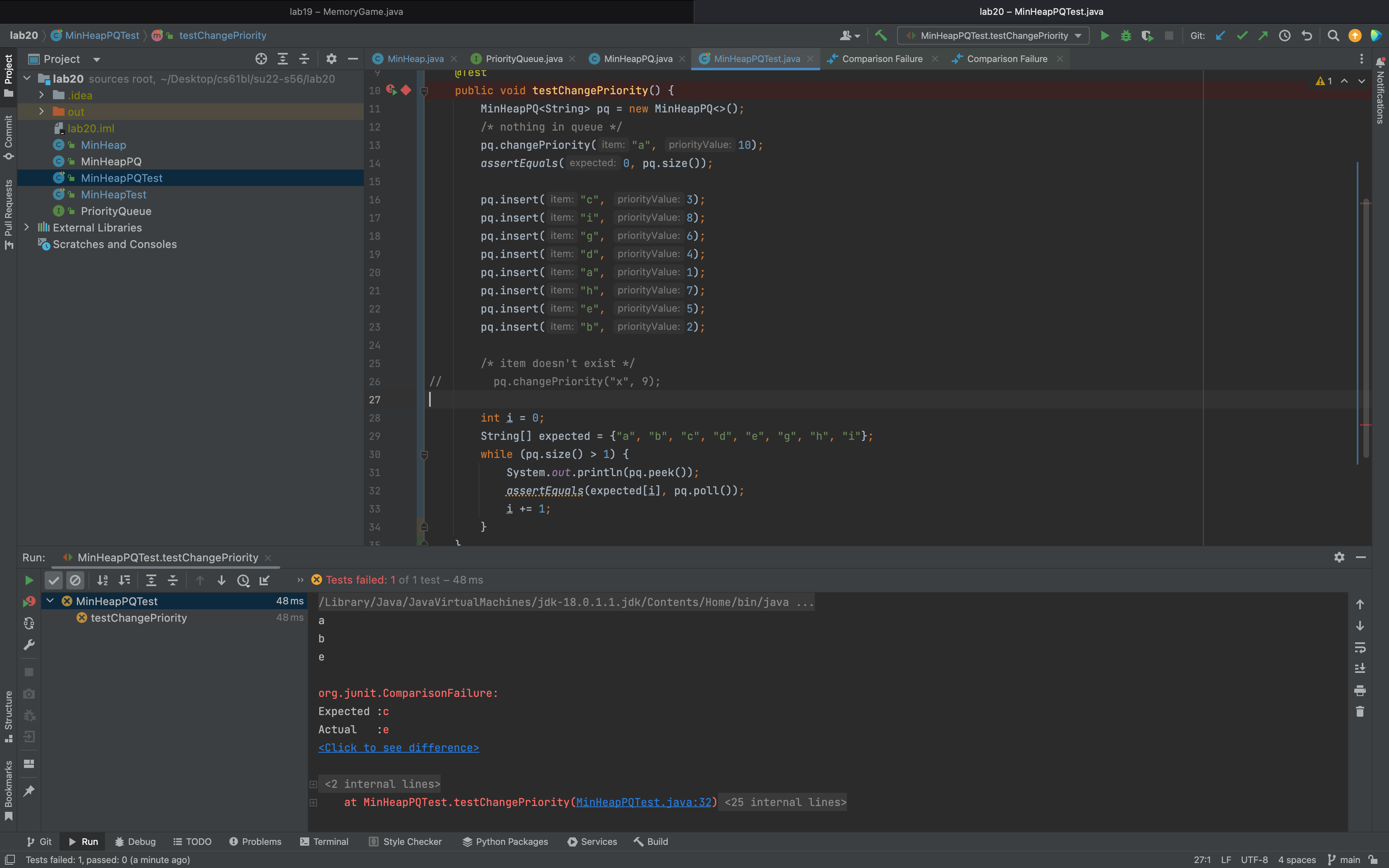The width and height of the screenshot is (1389, 868).
Task: Click Rerun failed tests icon
Action: point(29,602)
